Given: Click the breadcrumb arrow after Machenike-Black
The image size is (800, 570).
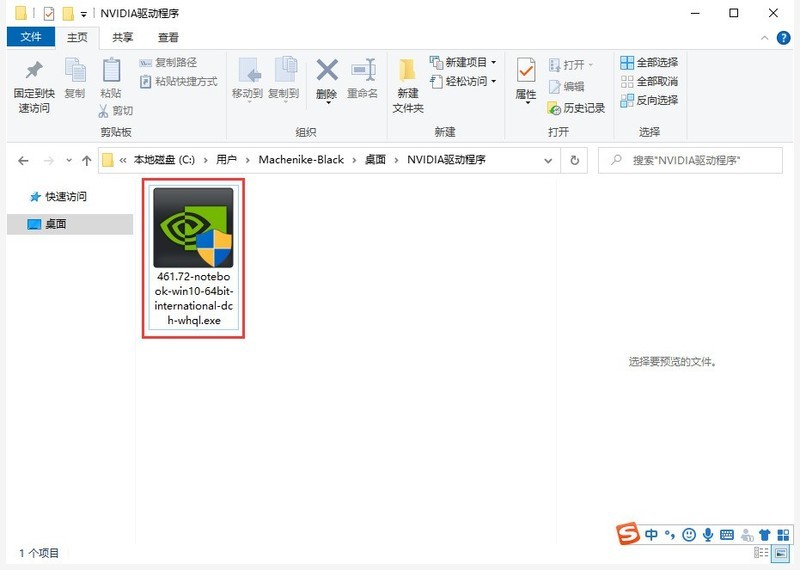Looking at the screenshot, I should click(354, 161).
